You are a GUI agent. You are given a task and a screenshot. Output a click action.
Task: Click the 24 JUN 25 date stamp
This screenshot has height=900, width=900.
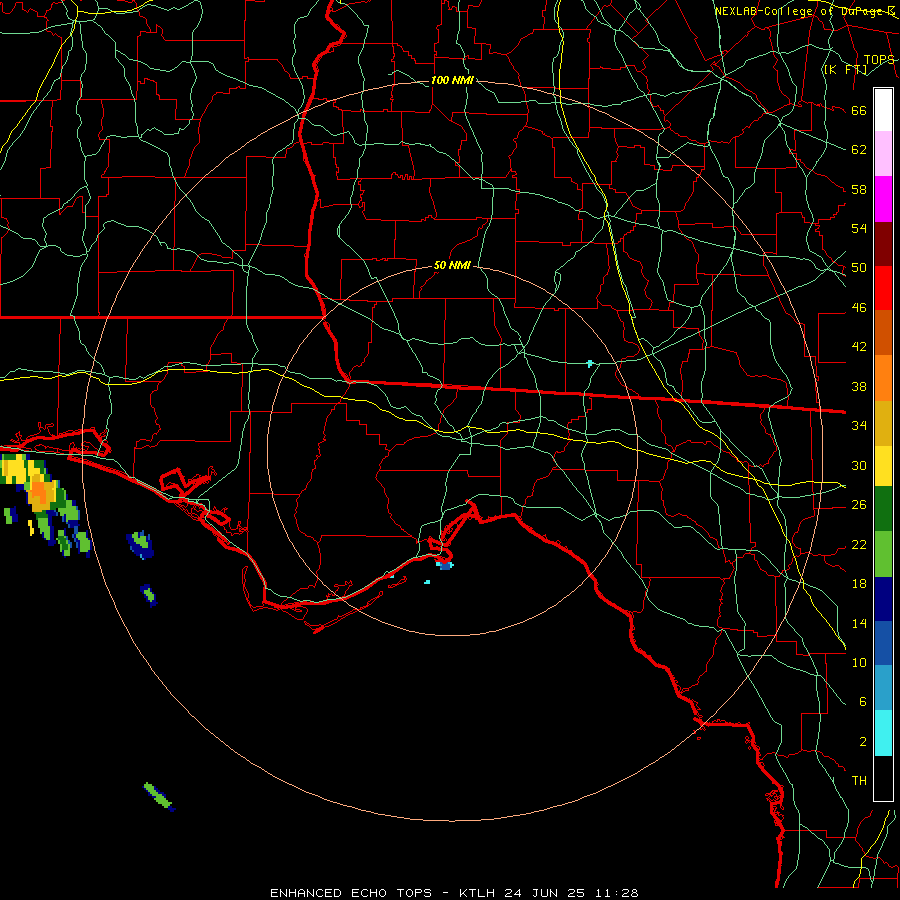click(545, 893)
